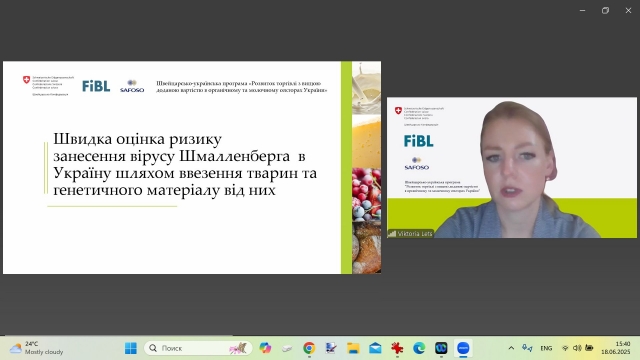The height and width of the screenshot is (360, 640).
Task: Select Viktoria Lets participant video tile
Action: pos(512,167)
